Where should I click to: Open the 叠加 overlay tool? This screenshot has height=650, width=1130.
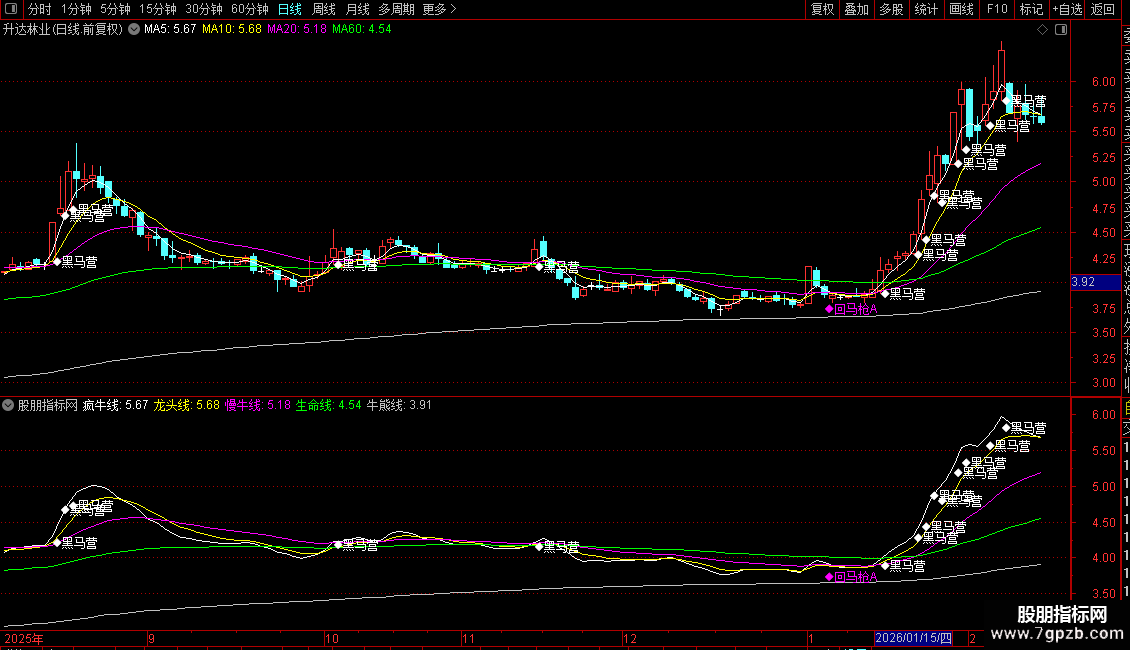coord(856,10)
